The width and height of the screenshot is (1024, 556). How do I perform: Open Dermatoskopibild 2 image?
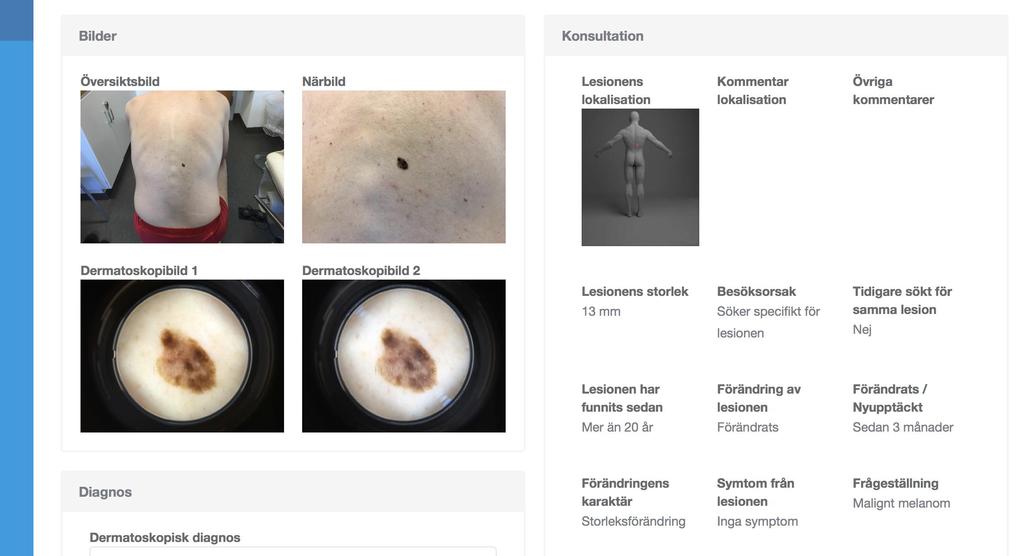tap(404, 356)
